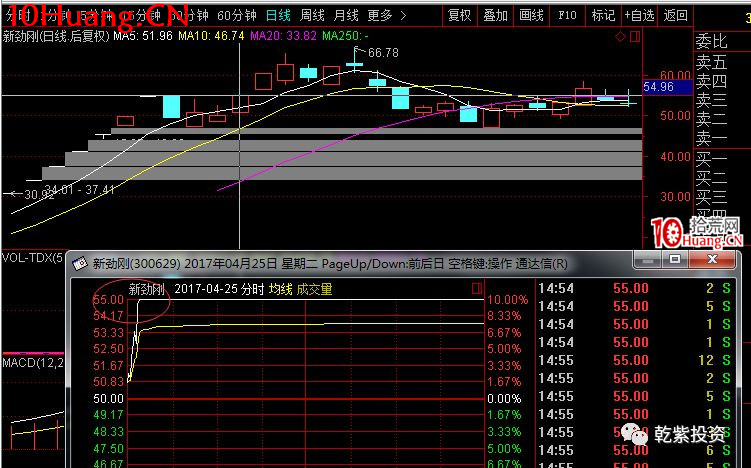
Task: Click the diamond icon above the price axis
Action: tap(621, 36)
